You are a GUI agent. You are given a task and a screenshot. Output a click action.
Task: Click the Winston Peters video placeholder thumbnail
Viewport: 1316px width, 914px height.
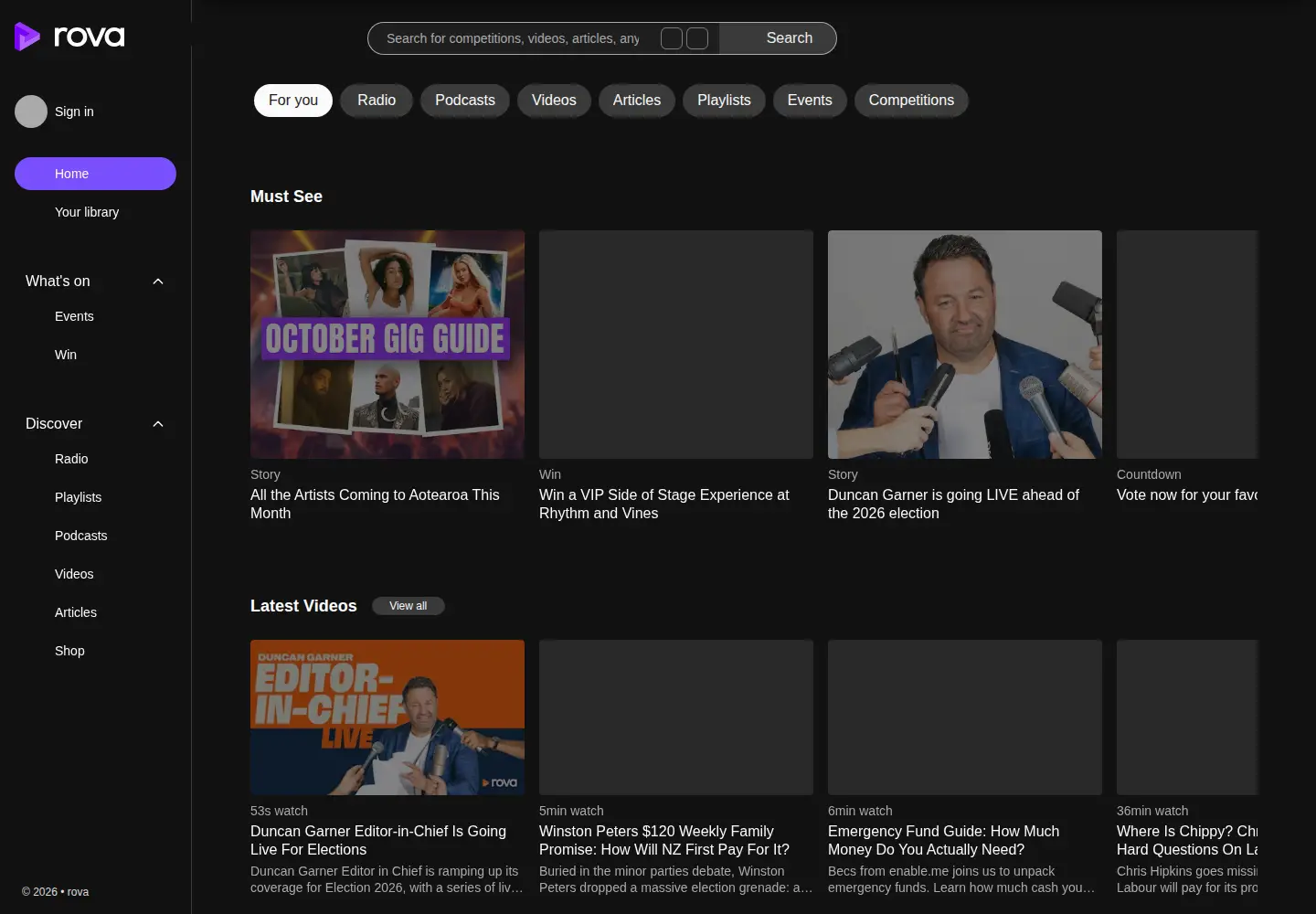click(676, 717)
